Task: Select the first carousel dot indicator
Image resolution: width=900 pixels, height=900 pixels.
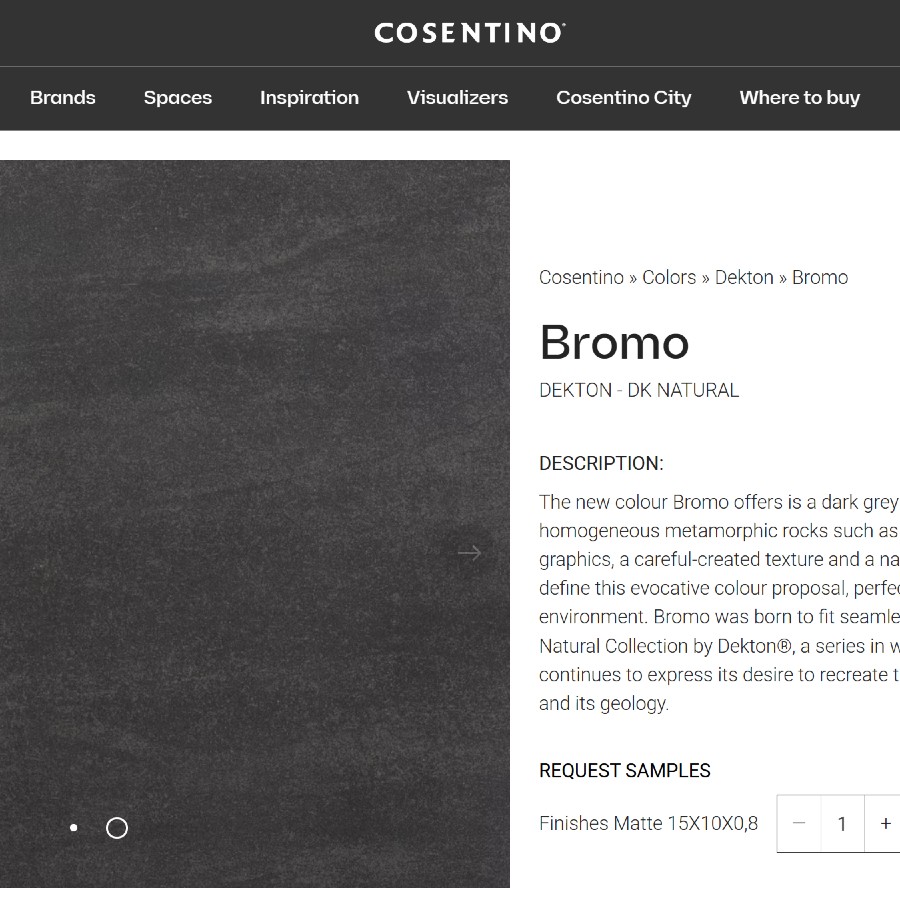Action: (x=73, y=828)
